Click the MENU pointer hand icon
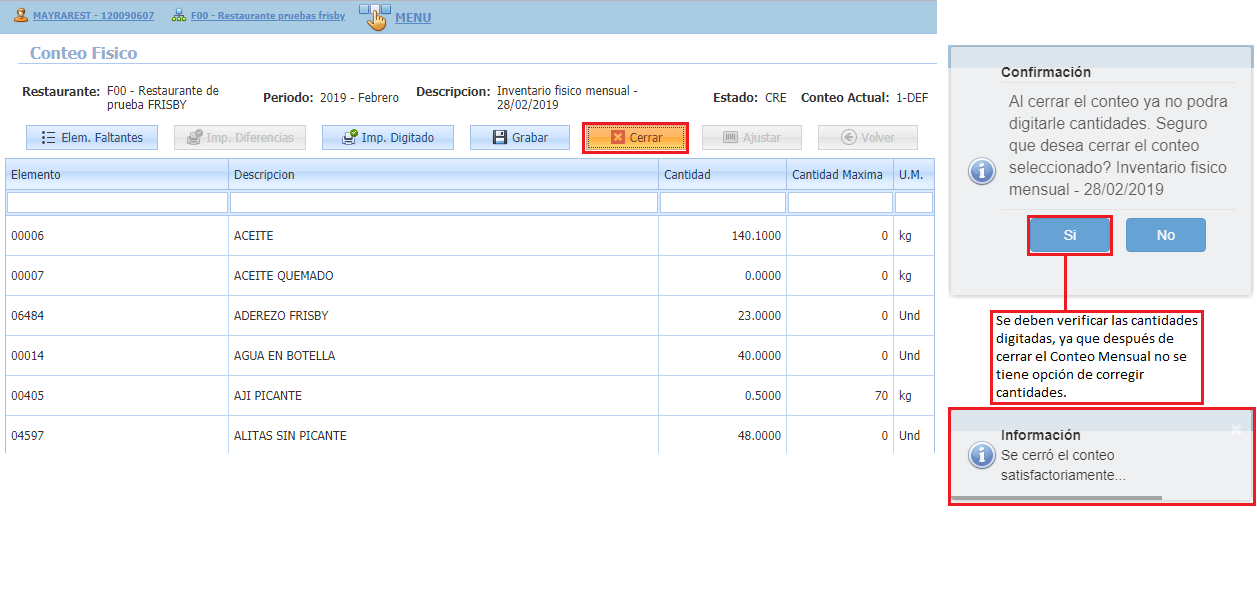 pos(375,17)
